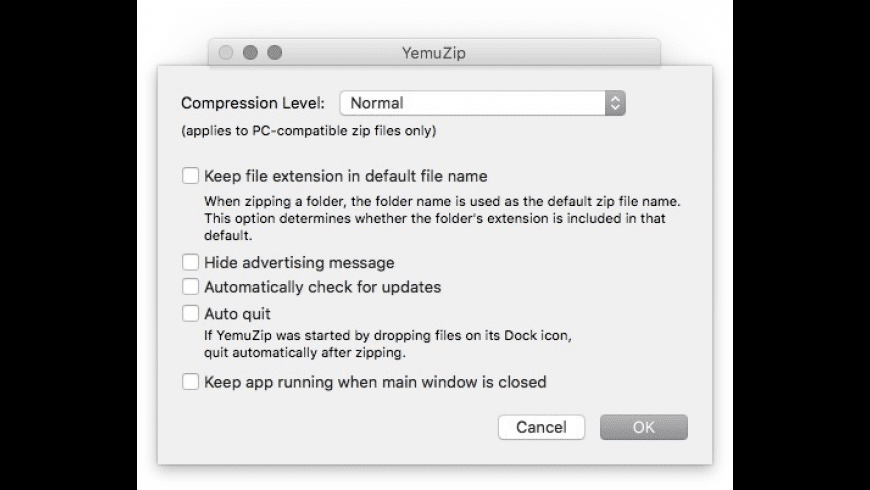This screenshot has height=490, width=870.
Task: Click the "Compression Level:" label
Action: pos(254,103)
